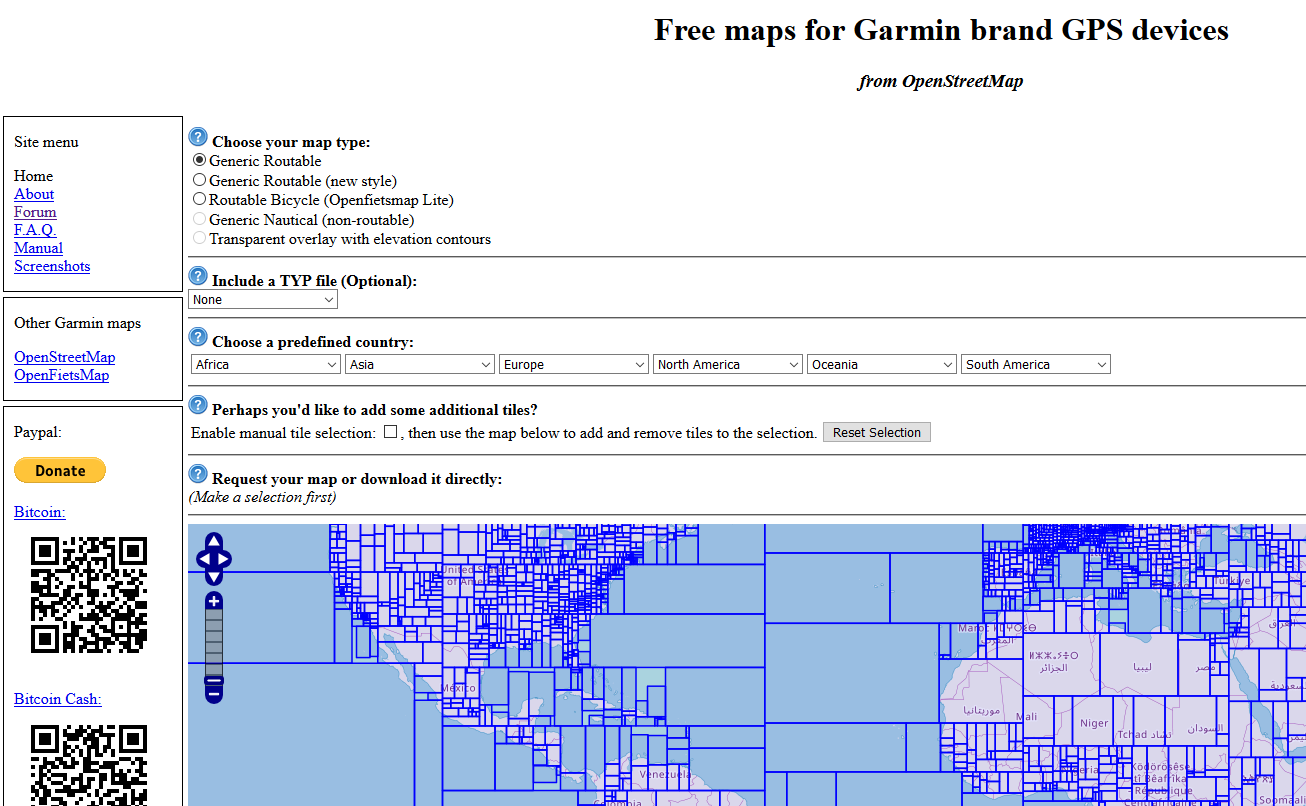Click help icon beside 'Include a TYP file'
Image resolution: width=1306 pixels, height=806 pixels.
[x=198, y=277]
